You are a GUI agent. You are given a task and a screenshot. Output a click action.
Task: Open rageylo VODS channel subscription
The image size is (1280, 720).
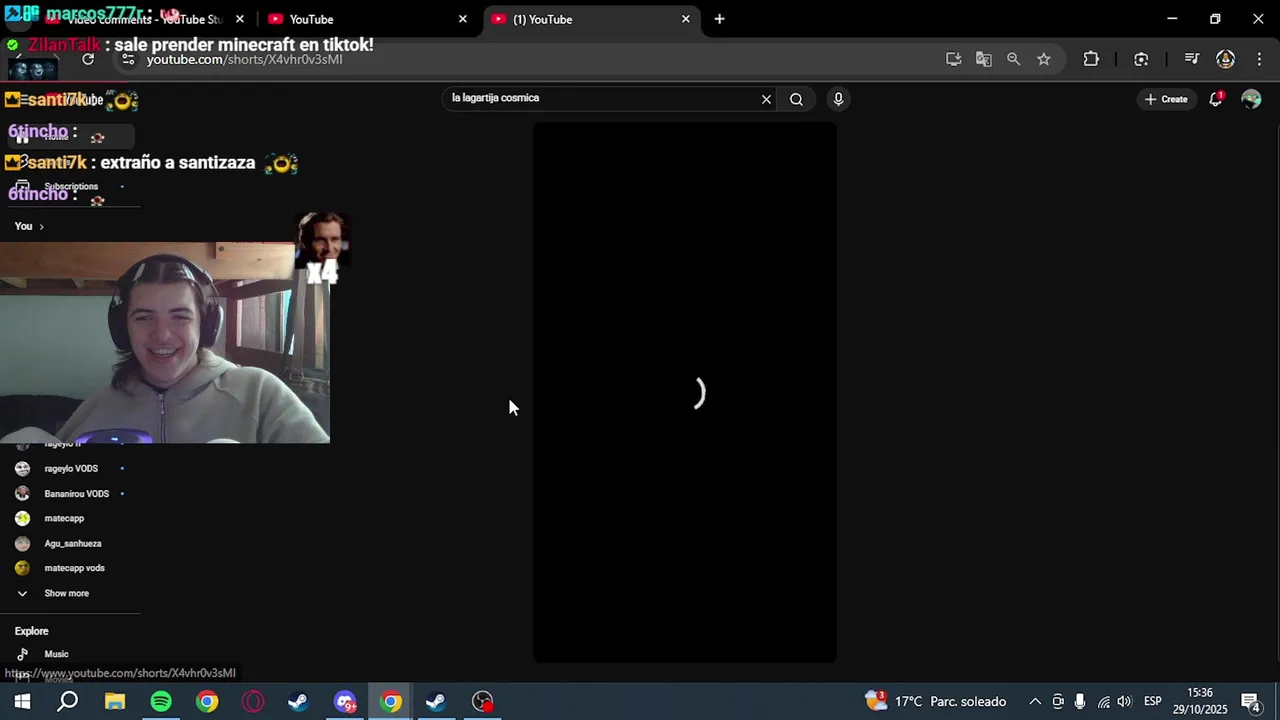(70, 468)
